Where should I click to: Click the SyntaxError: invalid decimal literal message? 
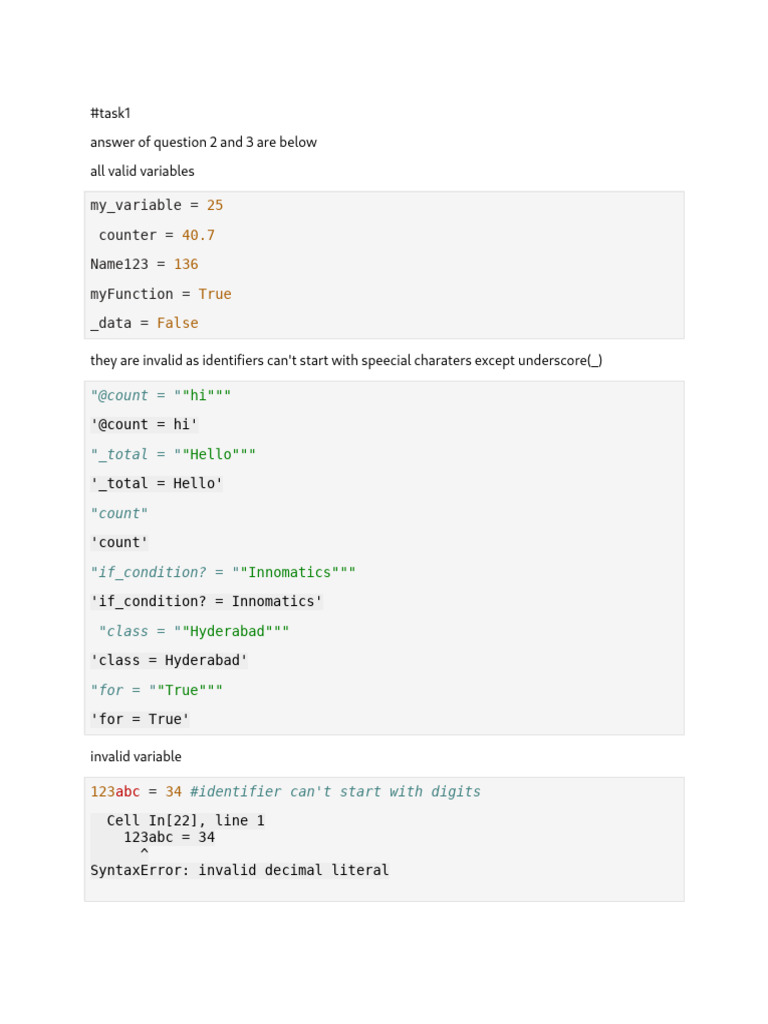coord(239,870)
